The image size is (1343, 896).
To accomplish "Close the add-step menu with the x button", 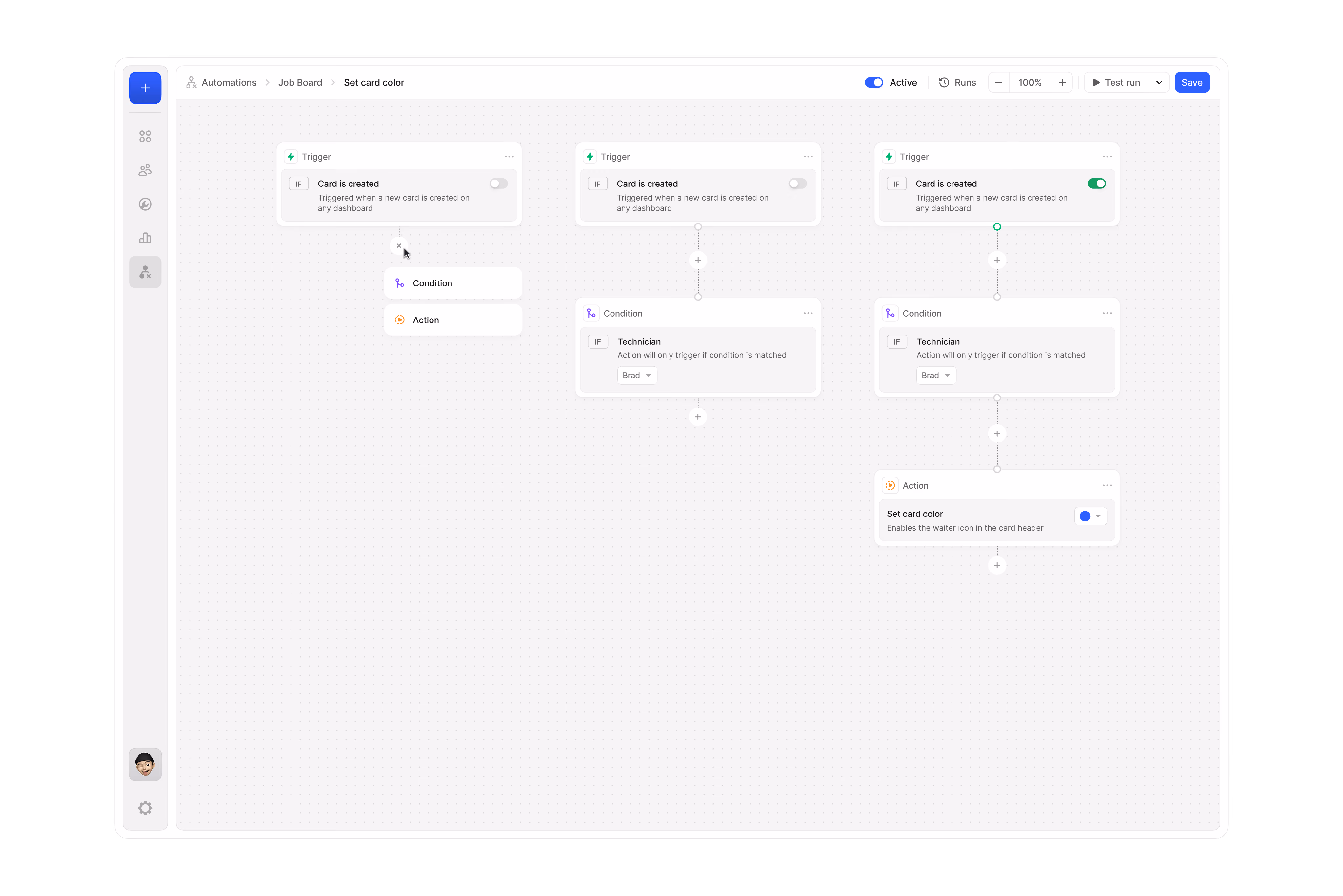I will pyautogui.click(x=399, y=246).
